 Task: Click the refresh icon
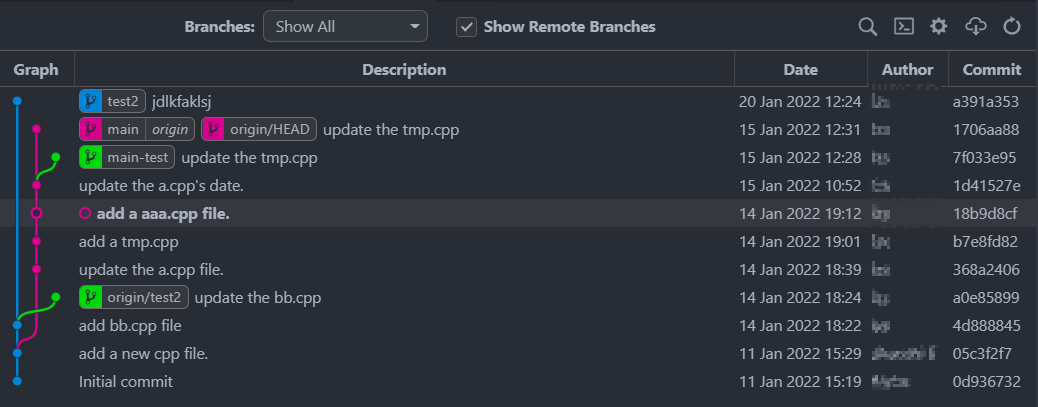[x=1011, y=27]
